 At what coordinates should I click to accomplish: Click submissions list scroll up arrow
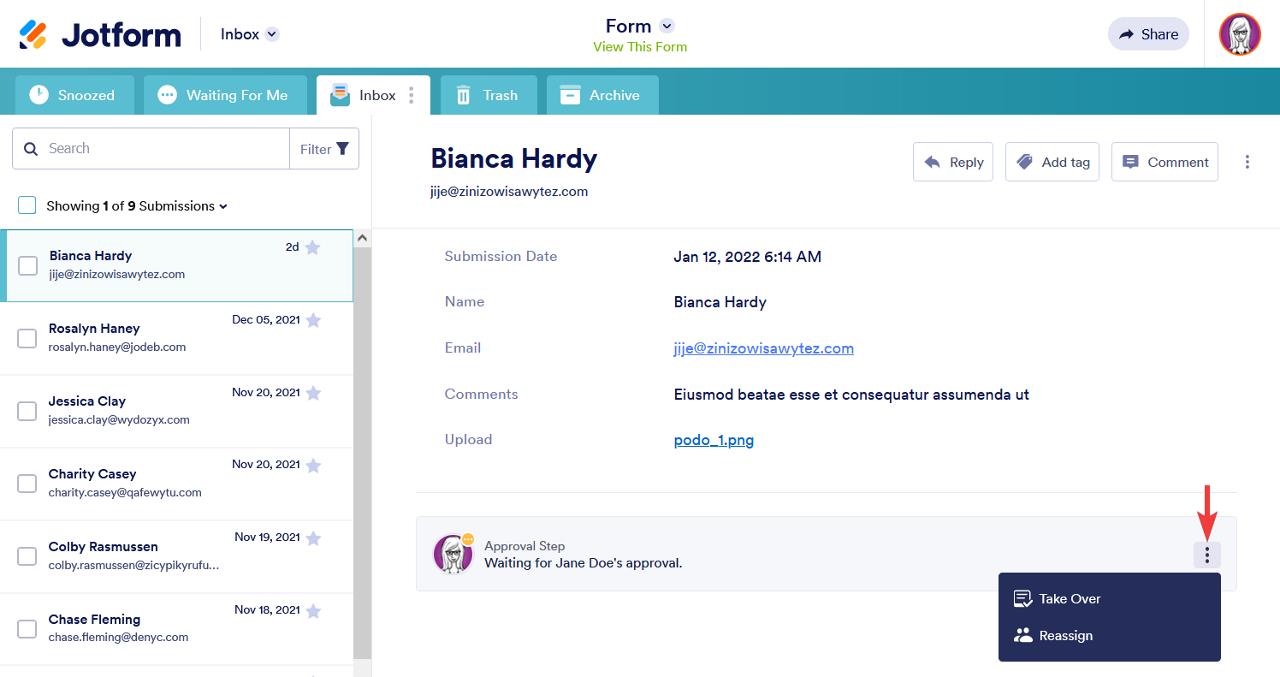(x=362, y=238)
